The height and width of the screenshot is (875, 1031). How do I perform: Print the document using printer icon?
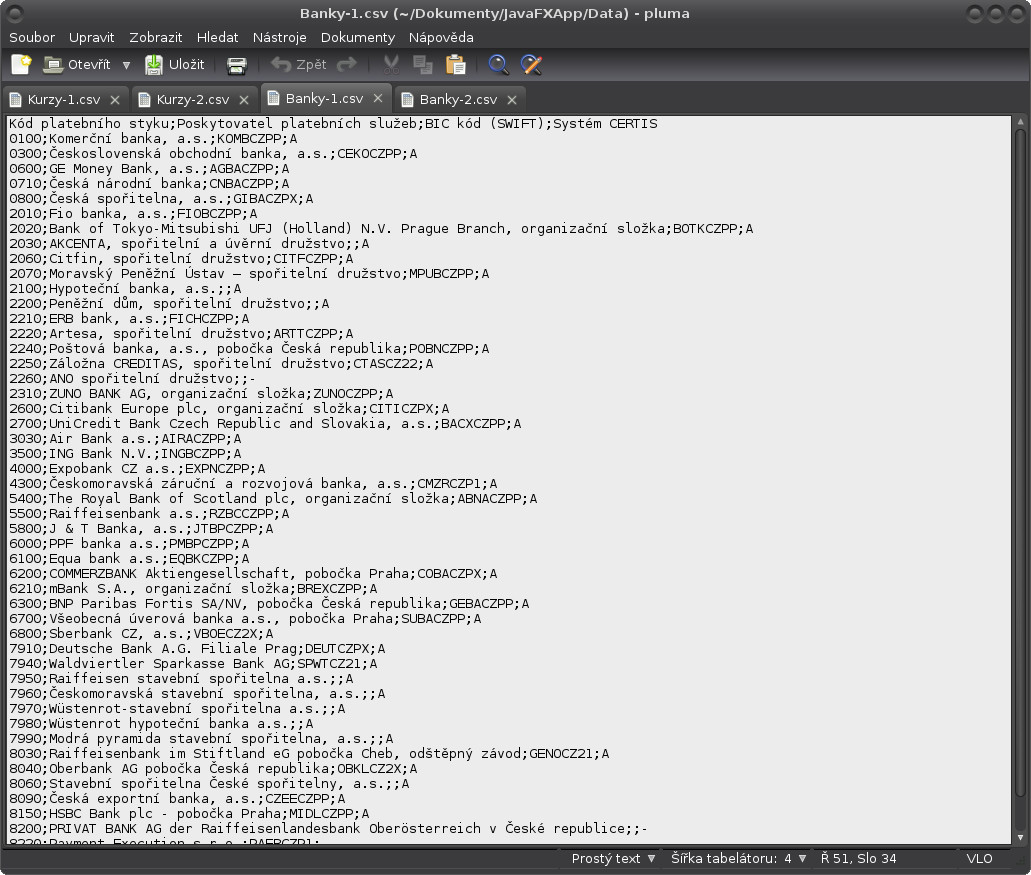point(237,64)
